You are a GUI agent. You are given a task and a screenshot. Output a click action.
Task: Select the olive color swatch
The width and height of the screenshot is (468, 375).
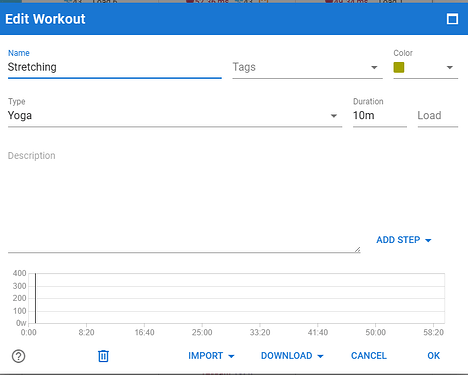[x=399, y=67]
